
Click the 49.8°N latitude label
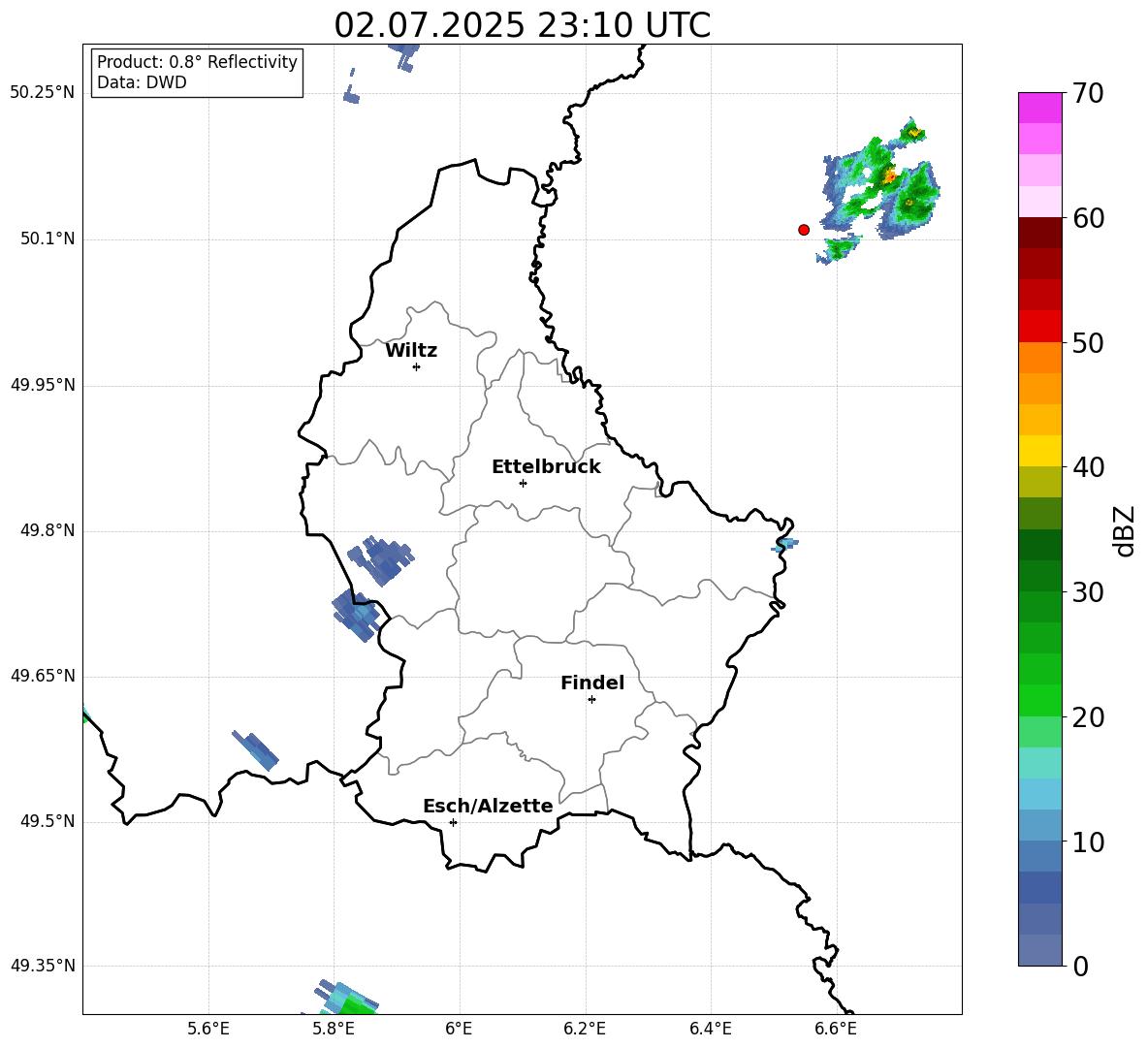point(48,530)
